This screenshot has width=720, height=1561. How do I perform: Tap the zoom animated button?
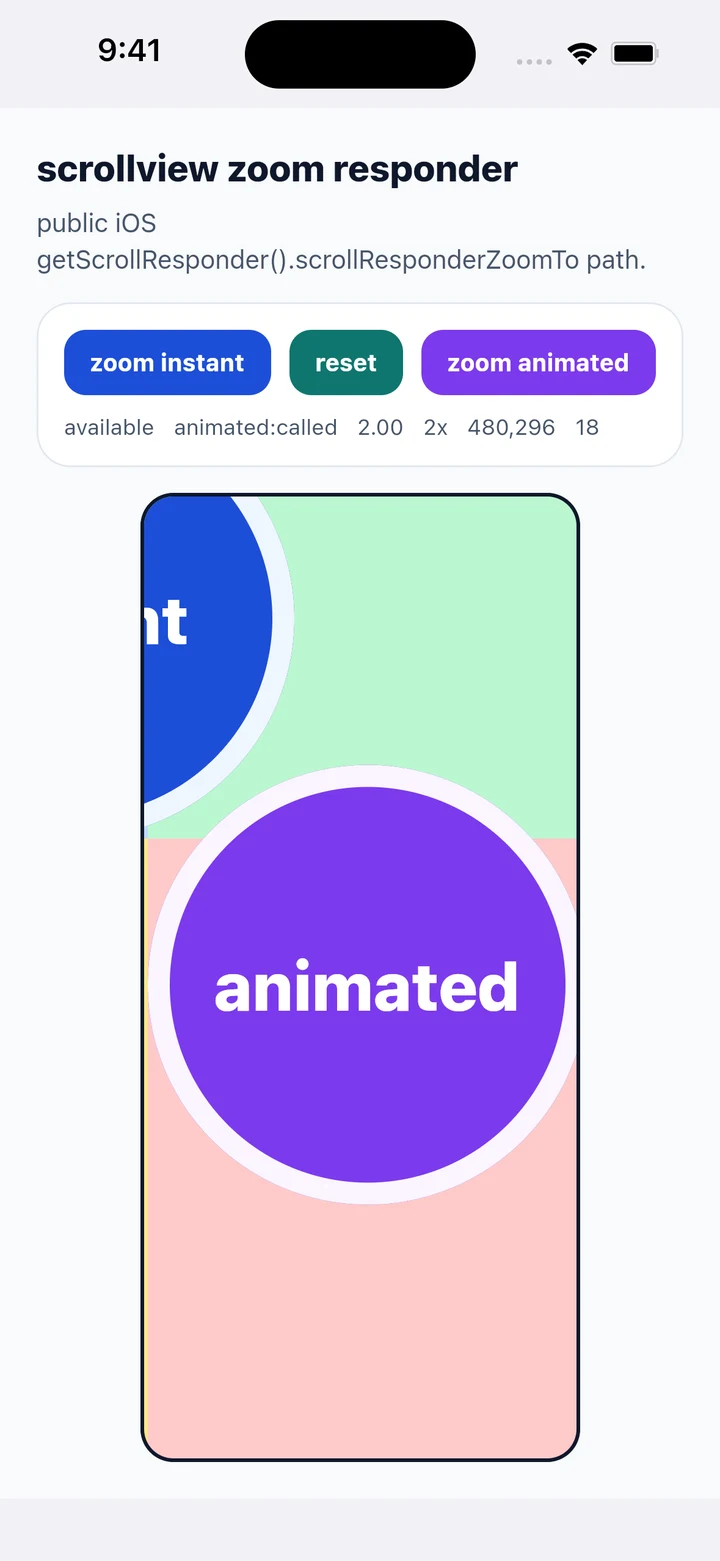(538, 362)
